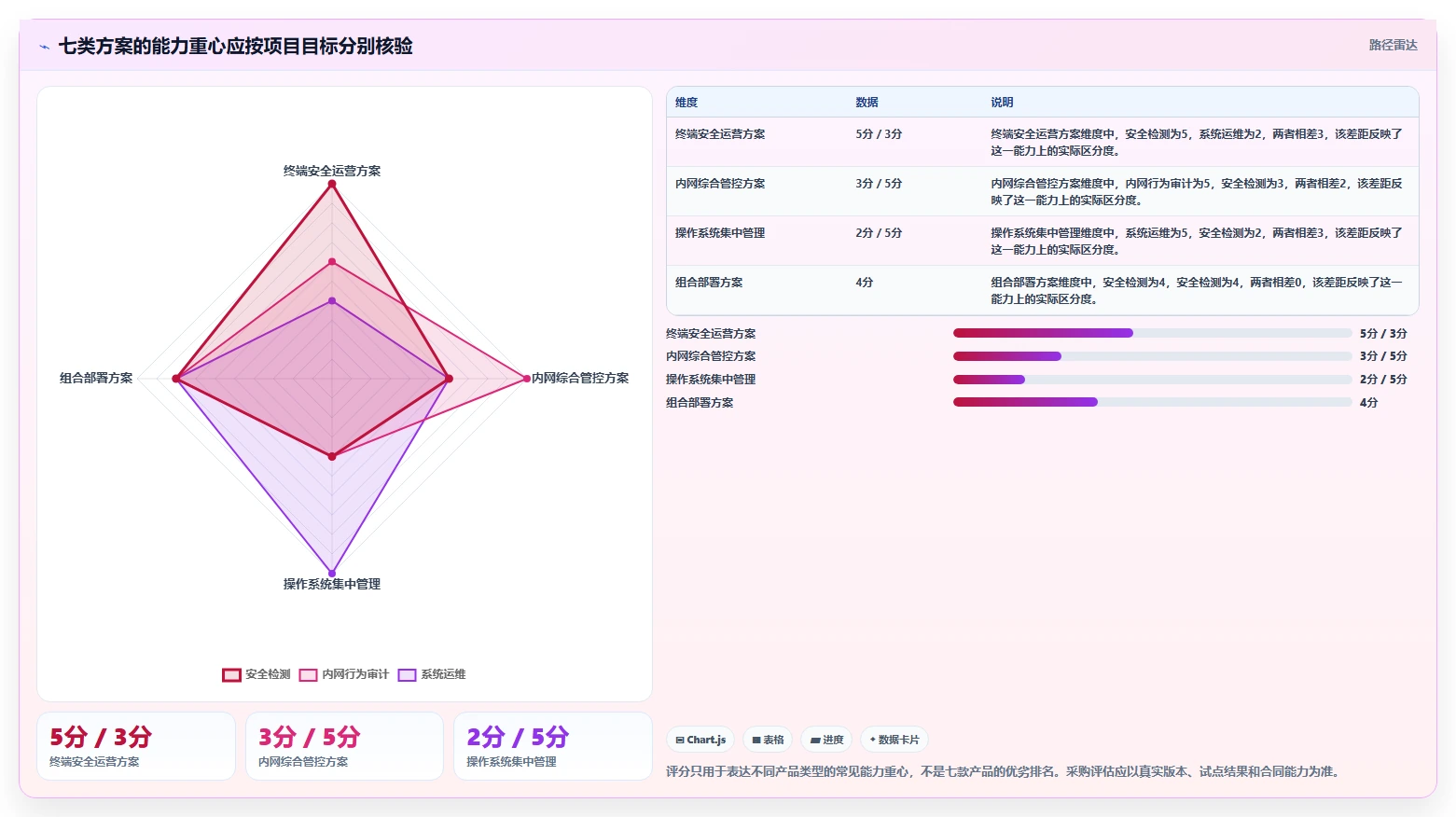This screenshot has width=1456, height=817.
Task: Click the 说明 column header
Action: (1002, 103)
